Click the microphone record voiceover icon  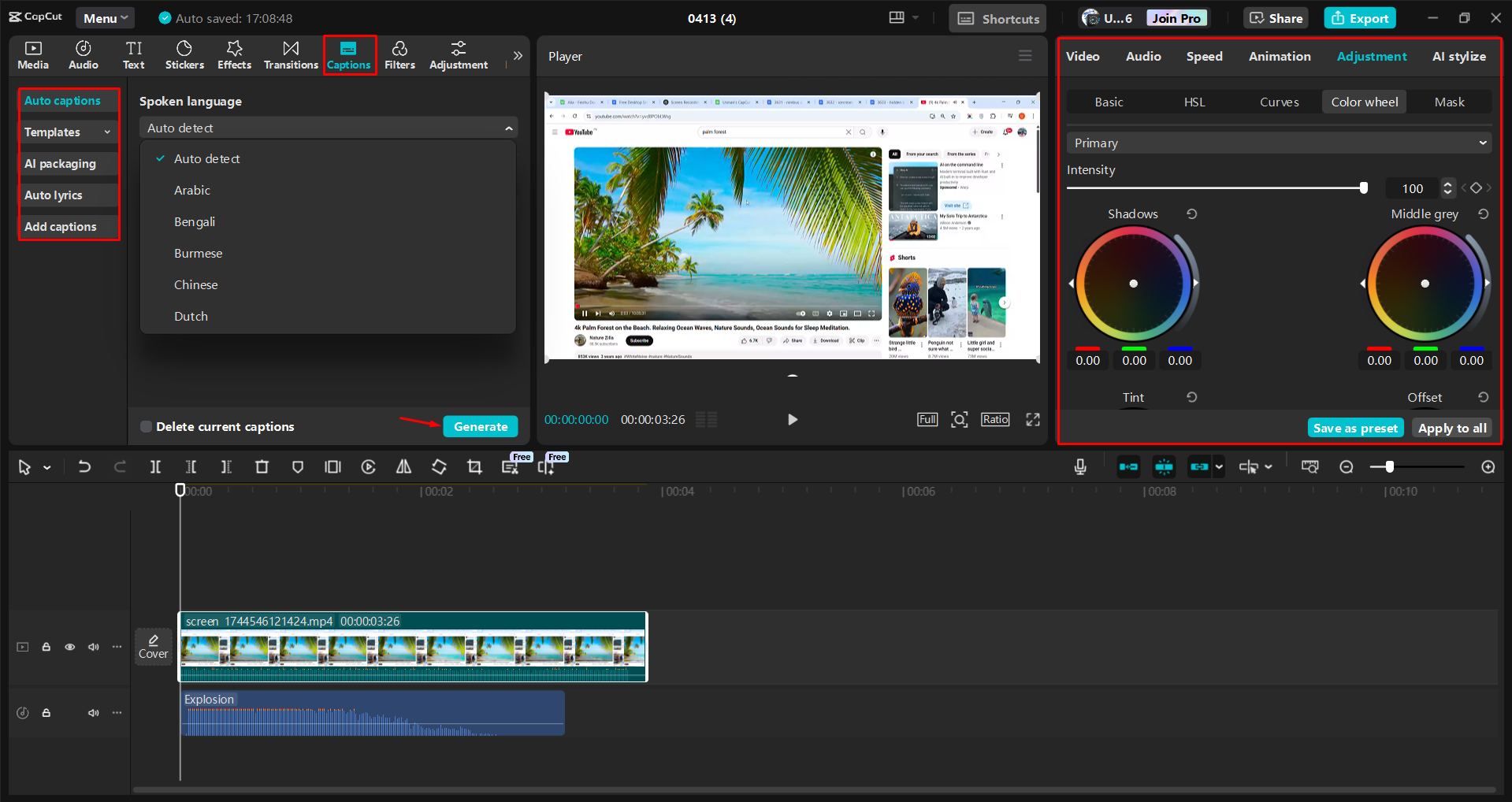(x=1080, y=467)
